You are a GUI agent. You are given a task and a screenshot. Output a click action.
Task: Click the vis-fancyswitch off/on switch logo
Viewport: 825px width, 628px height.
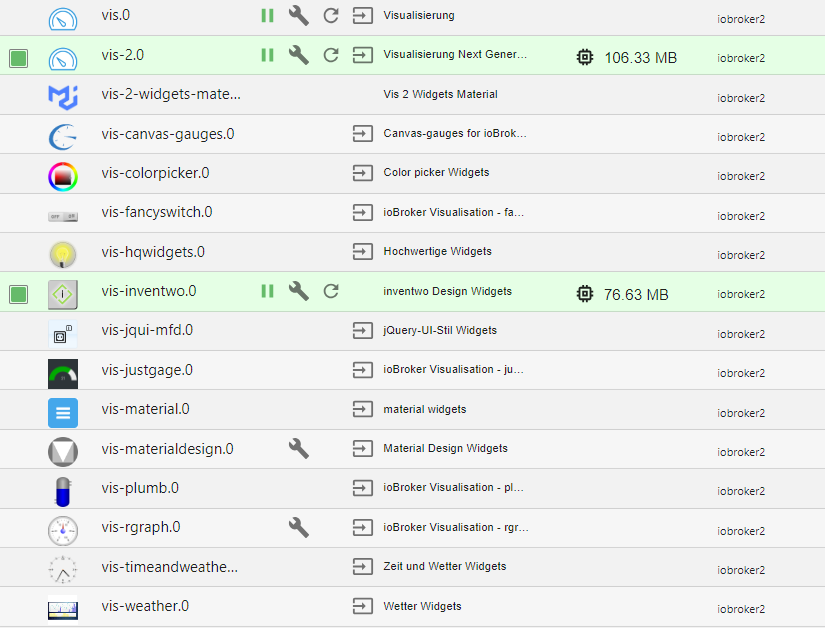coord(63,216)
